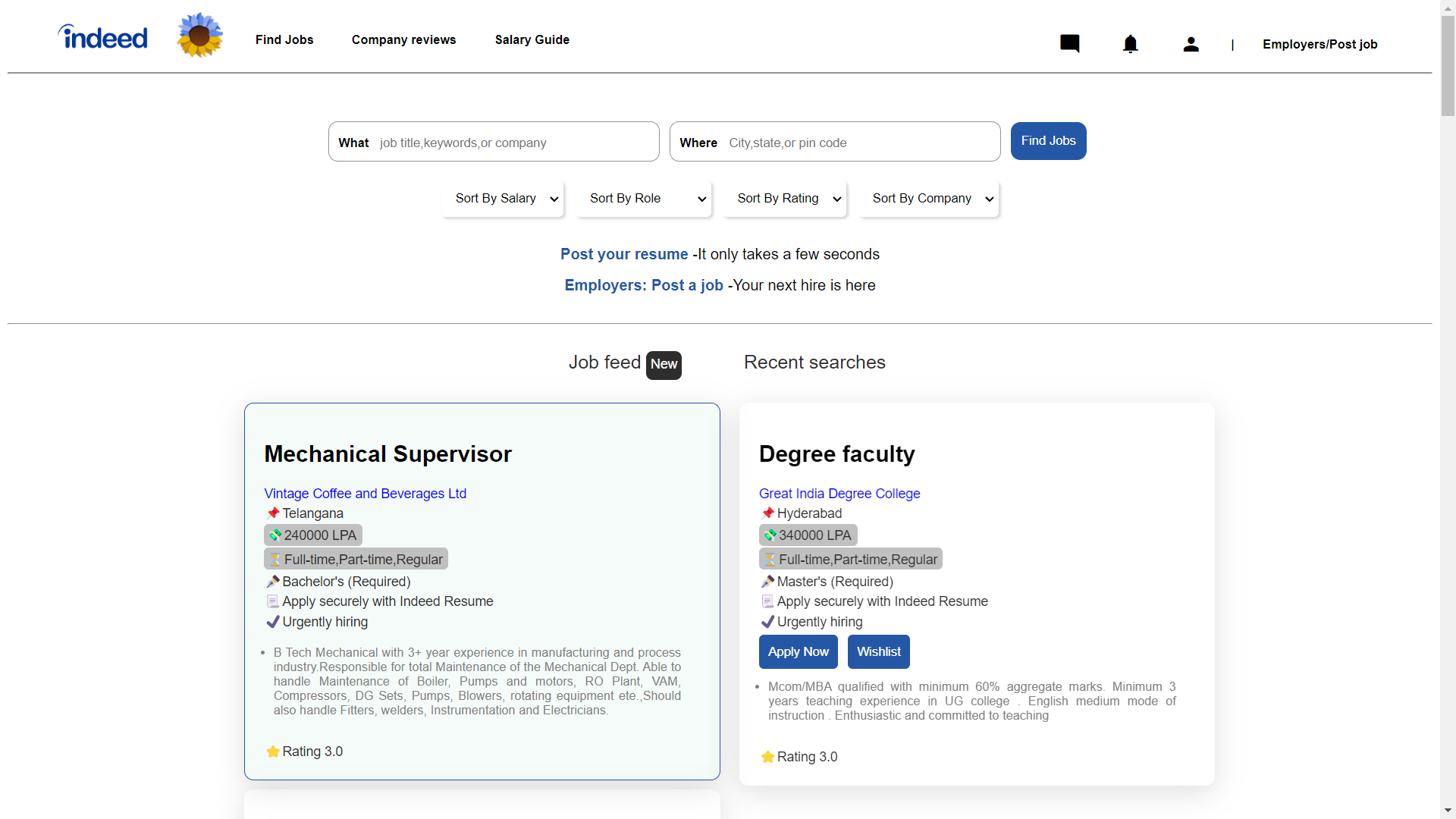Click the blue Find Jobs search button
The image size is (1456, 819).
(1049, 141)
